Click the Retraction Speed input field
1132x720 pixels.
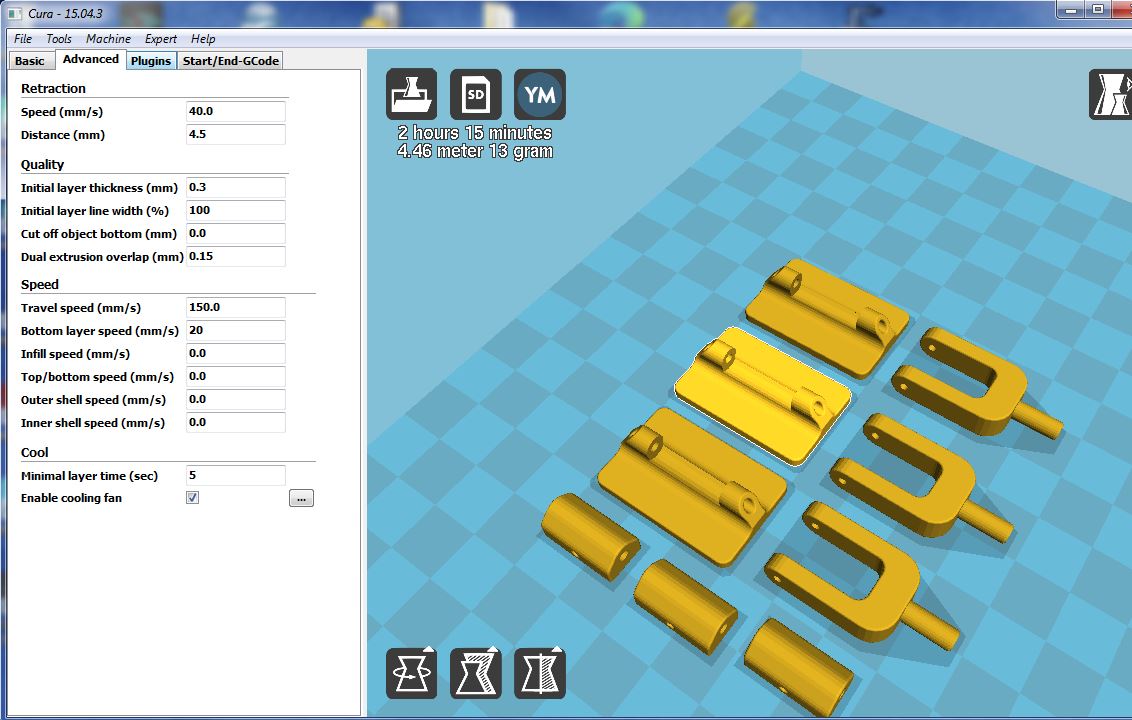tap(235, 112)
